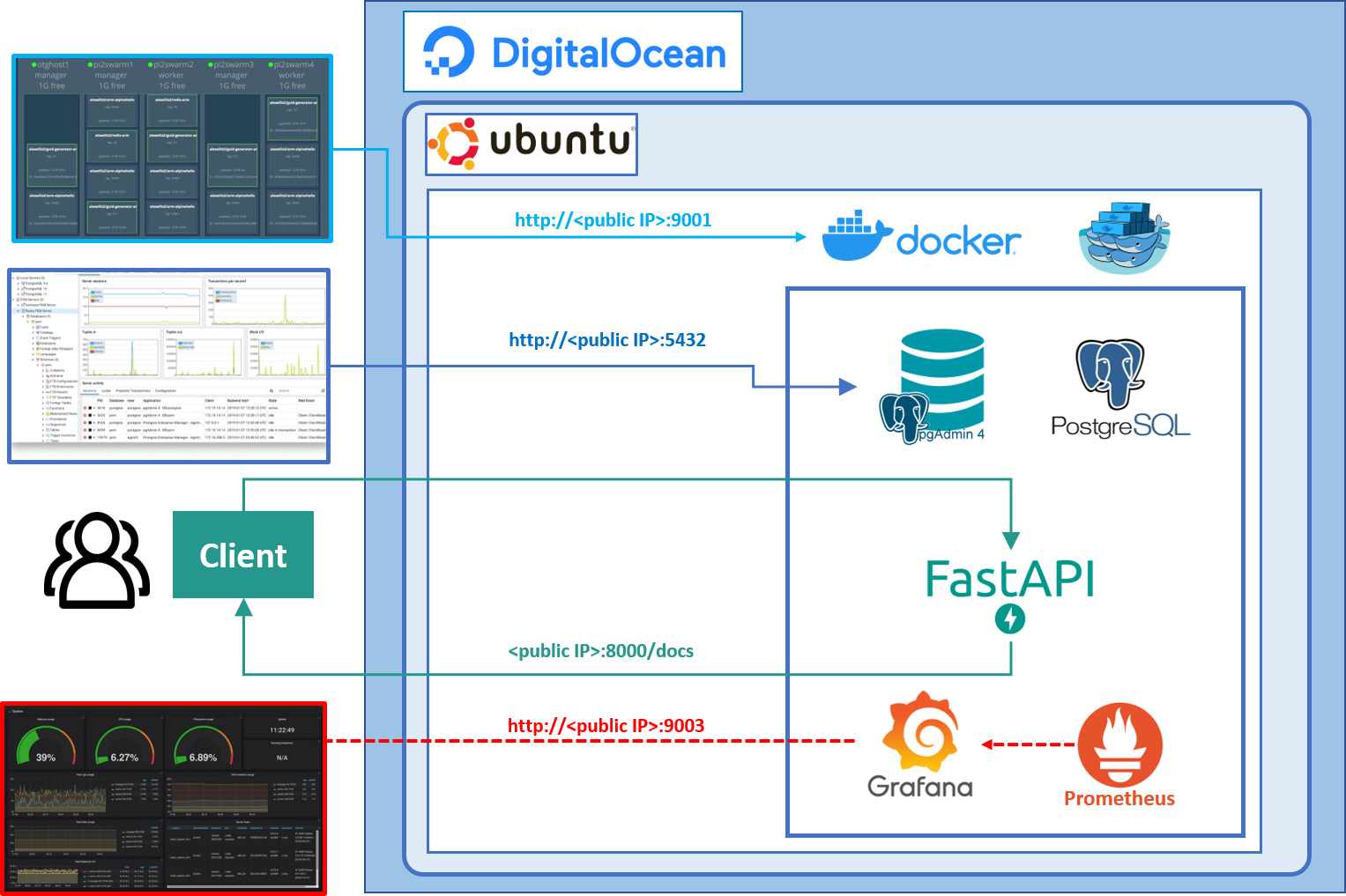Click the FastAPI wordmark
Viewport: 1346px width, 896px height.
click(x=1010, y=580)
